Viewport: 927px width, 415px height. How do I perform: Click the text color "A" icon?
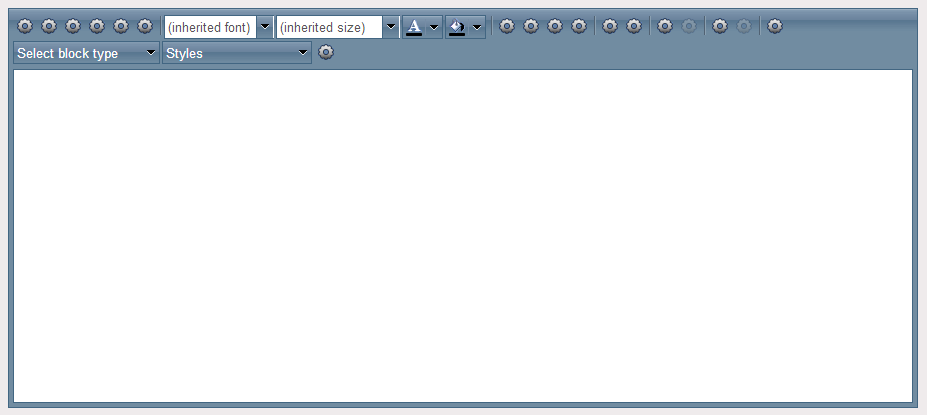pos(414,27)
